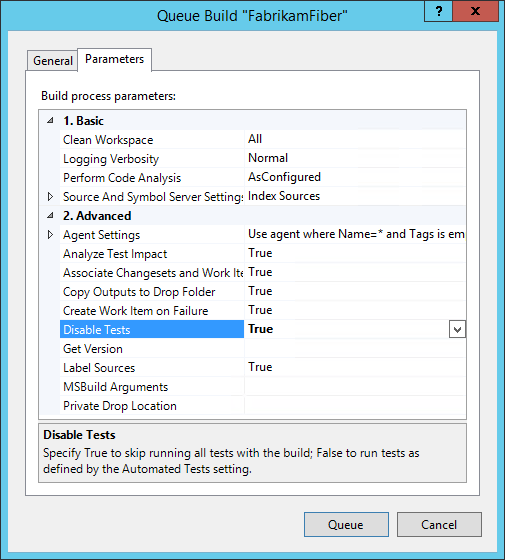Screen dimensions: 505x560
Task: Switch to the General tab
Action: pyautogui.click(x=52, y=61)
